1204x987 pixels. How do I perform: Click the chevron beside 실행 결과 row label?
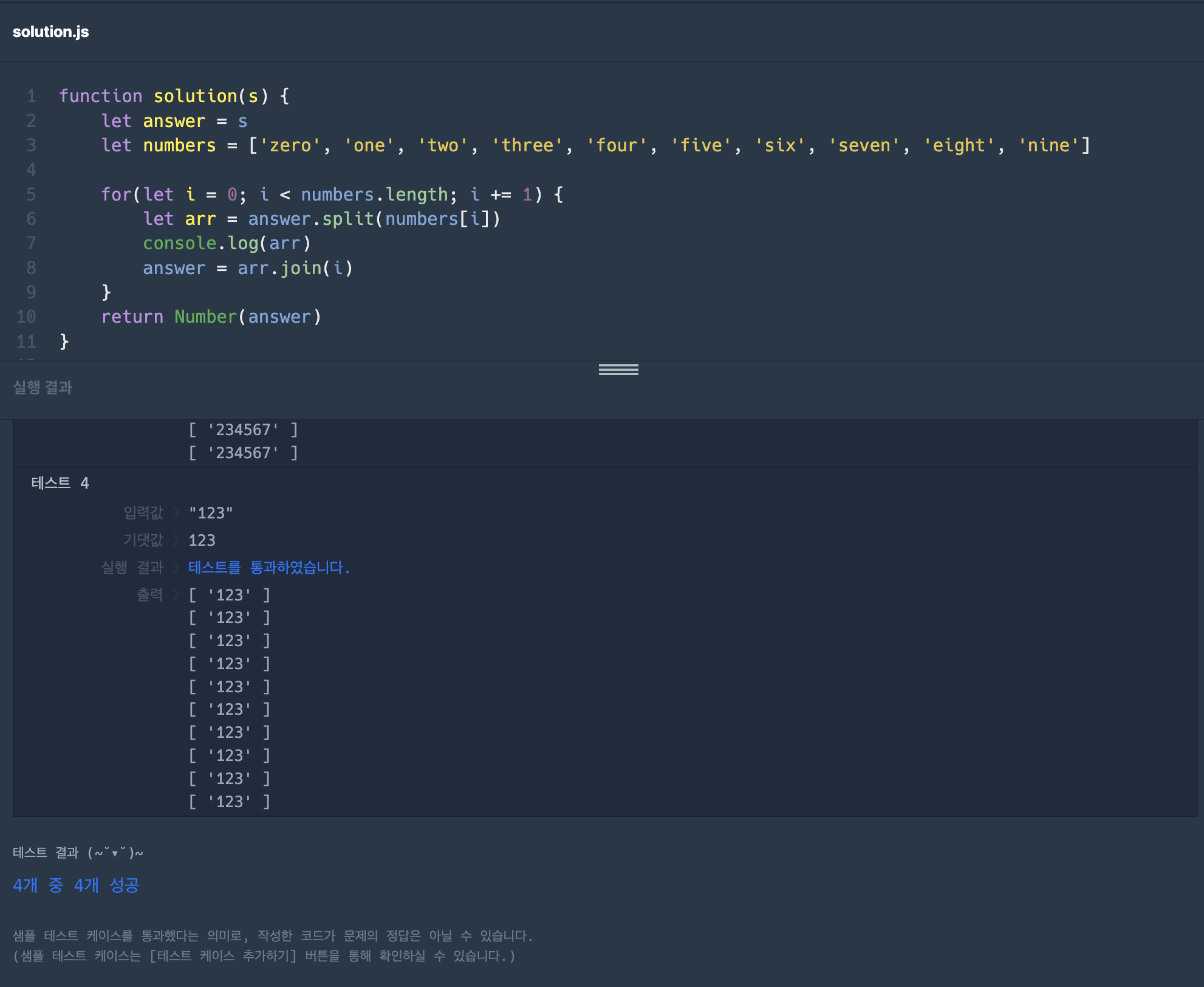pyautogui.click(x=176, y=567)
